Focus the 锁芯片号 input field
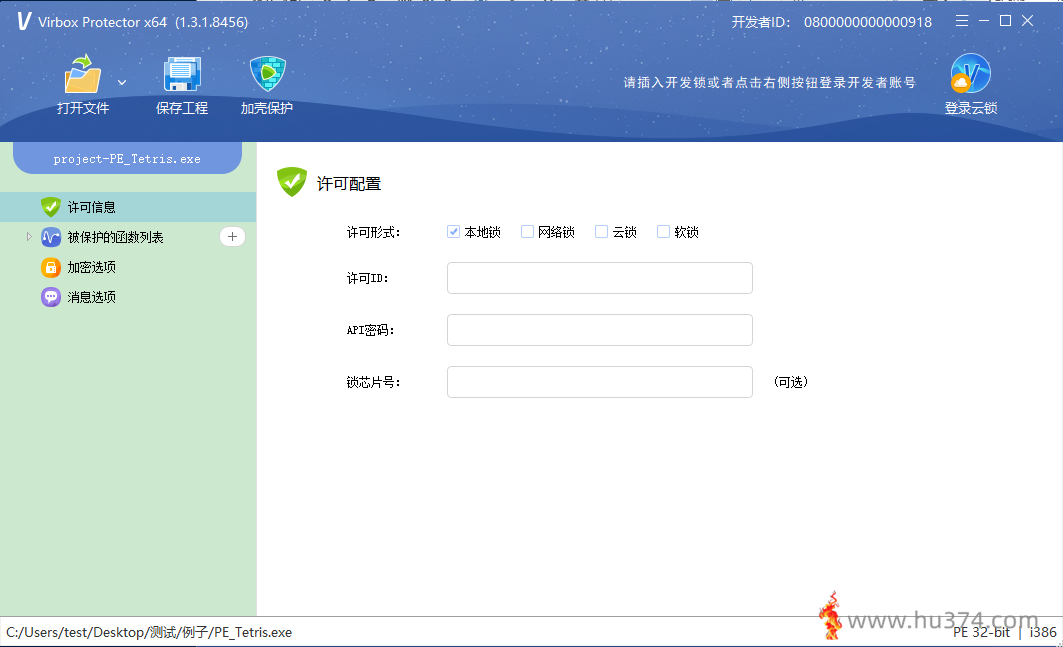1063x647 pixels. tap(600, 382)
